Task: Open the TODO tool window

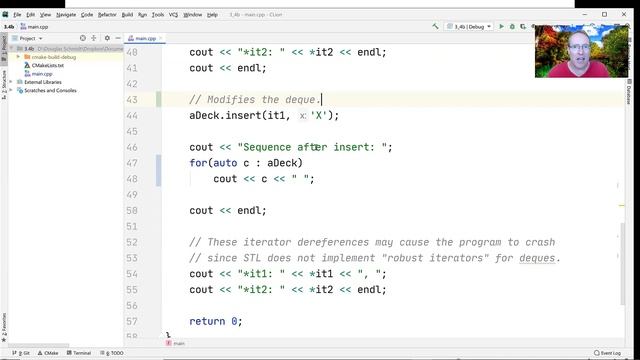Action: (x=112, y=353)
